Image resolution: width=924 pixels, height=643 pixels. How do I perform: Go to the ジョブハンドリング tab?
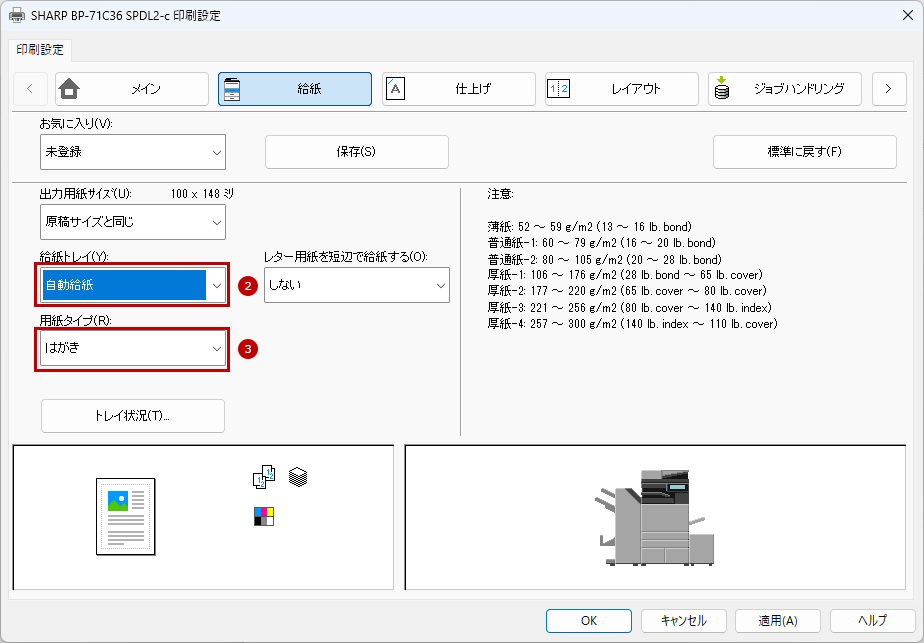(784, 89)
